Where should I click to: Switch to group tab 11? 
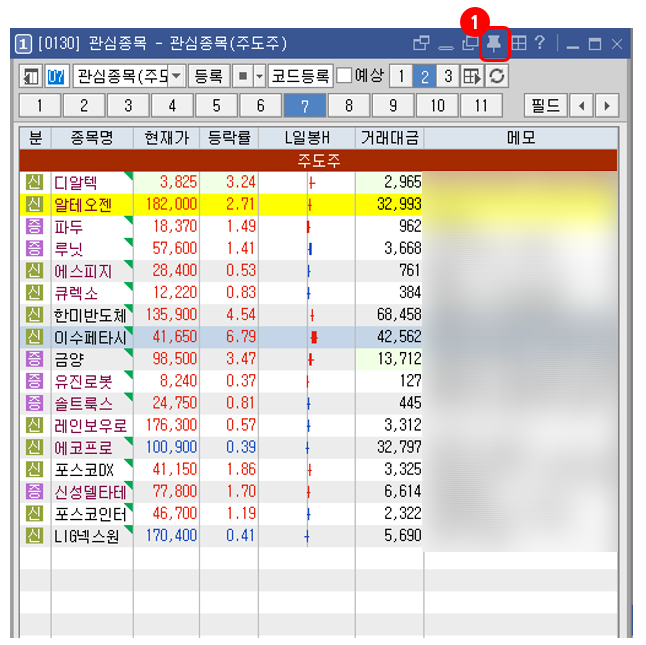click(x=481, y=105)
